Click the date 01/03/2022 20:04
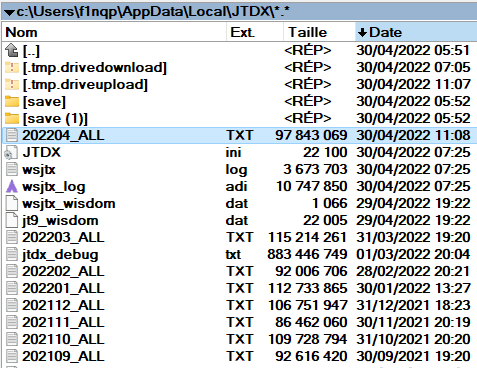Image resolution: width=477 pixels, height=368 pixels. pyautogui.click(x=413, y=254)
